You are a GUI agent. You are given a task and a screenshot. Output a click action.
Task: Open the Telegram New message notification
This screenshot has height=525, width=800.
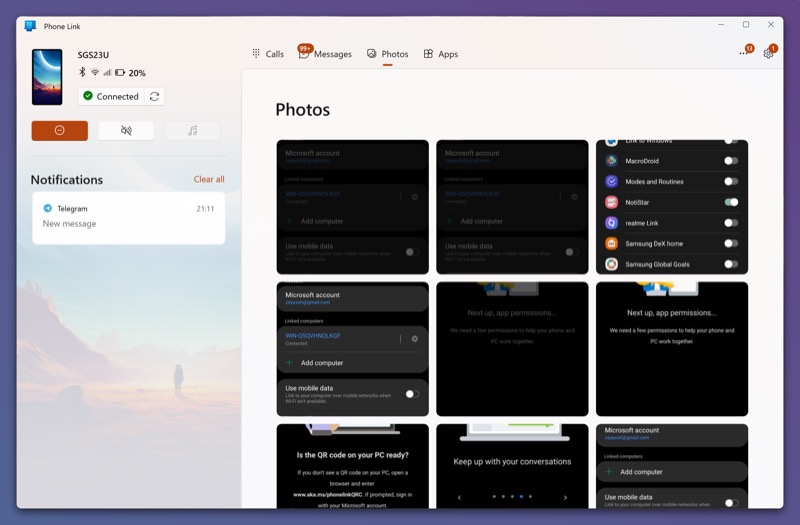129,218
